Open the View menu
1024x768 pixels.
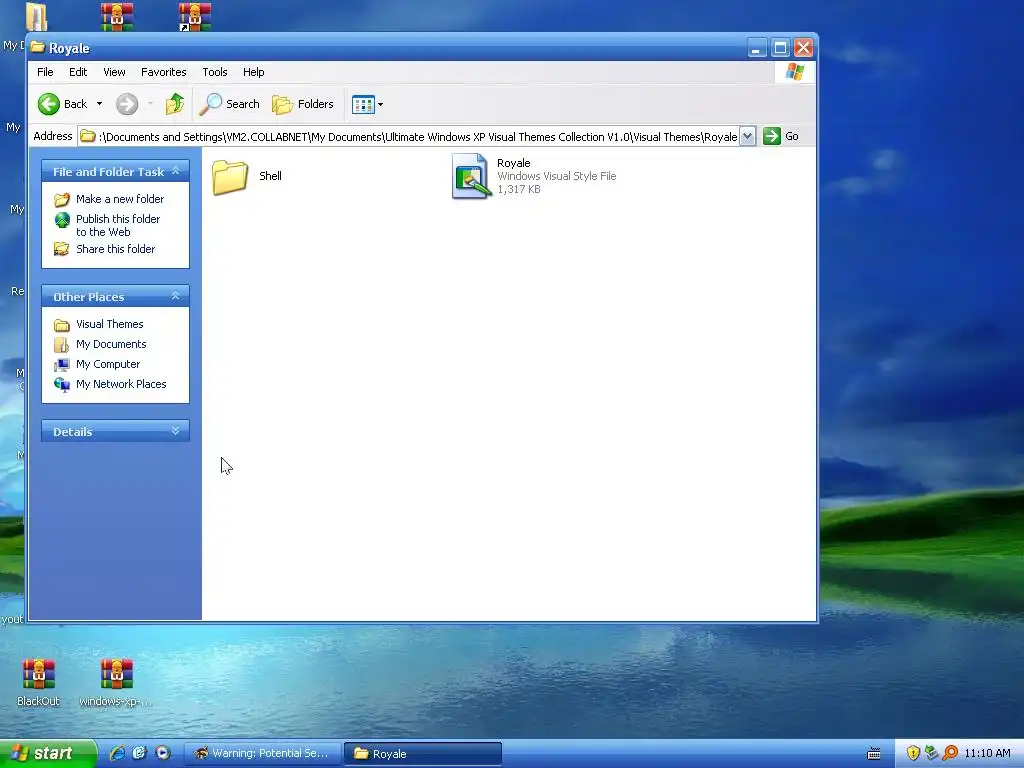coord(114,72)
